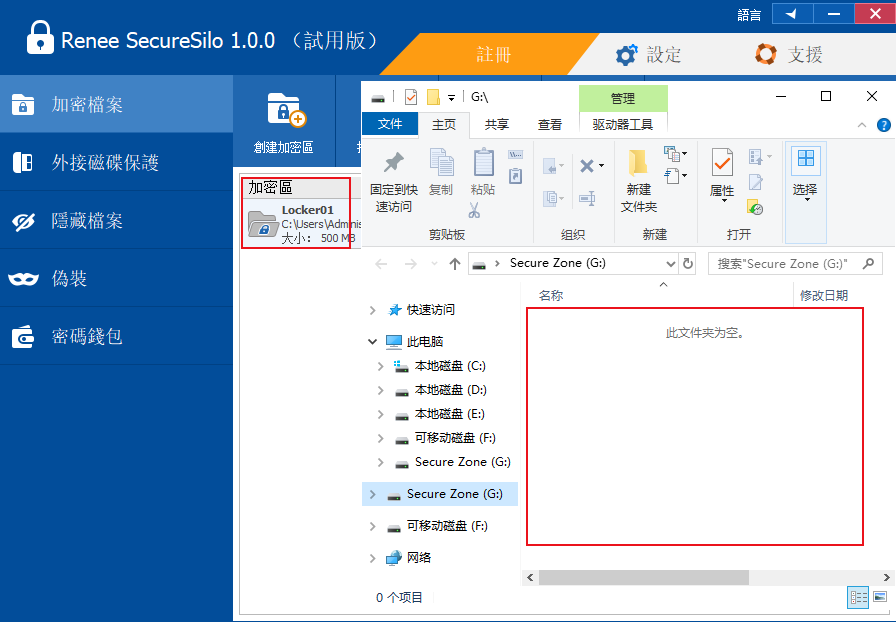
Task: Click the folder icon in quick access toolbar
Action: (434, 97)
